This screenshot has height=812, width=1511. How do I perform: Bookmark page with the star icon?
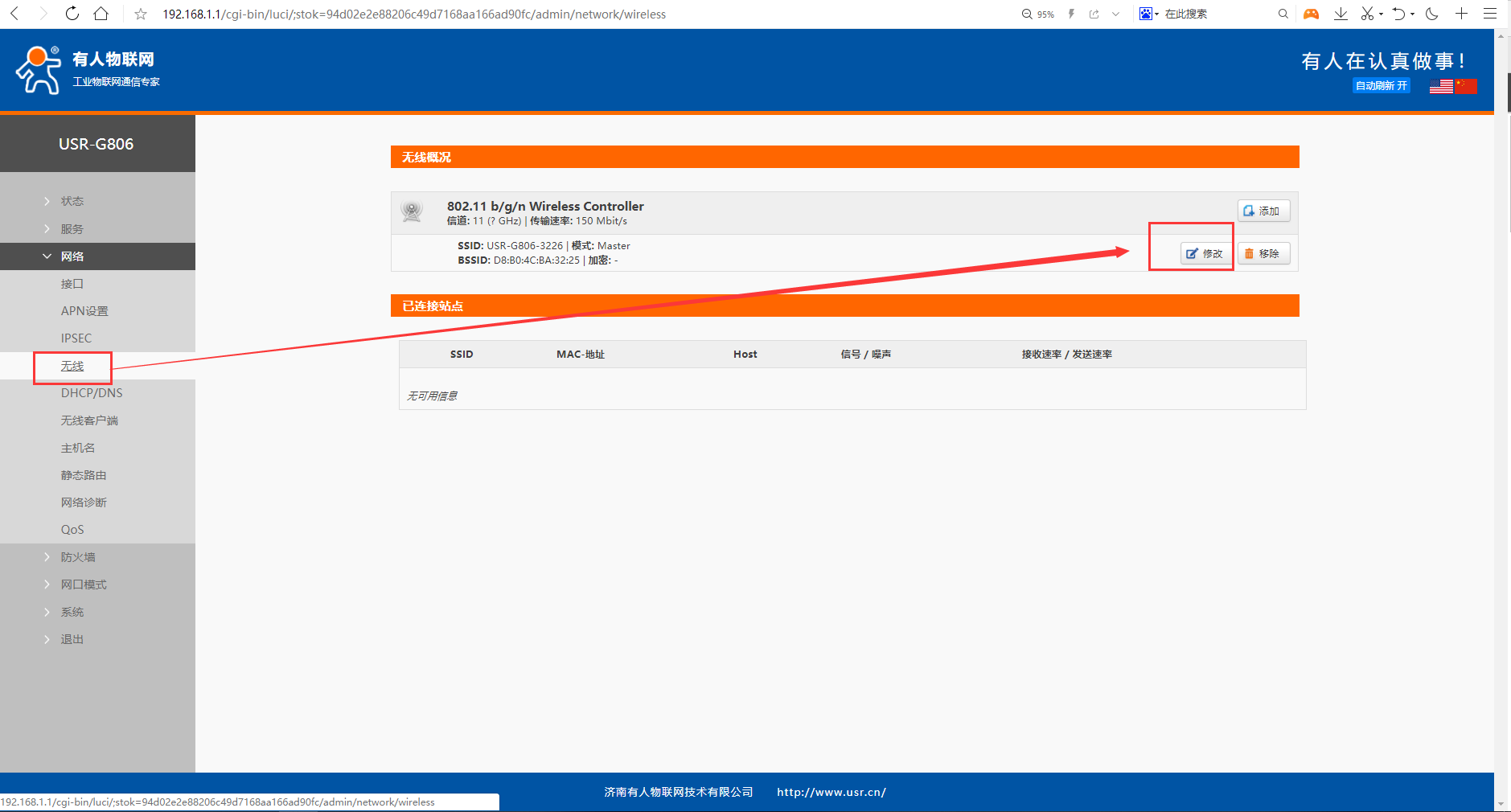point(141,14)
